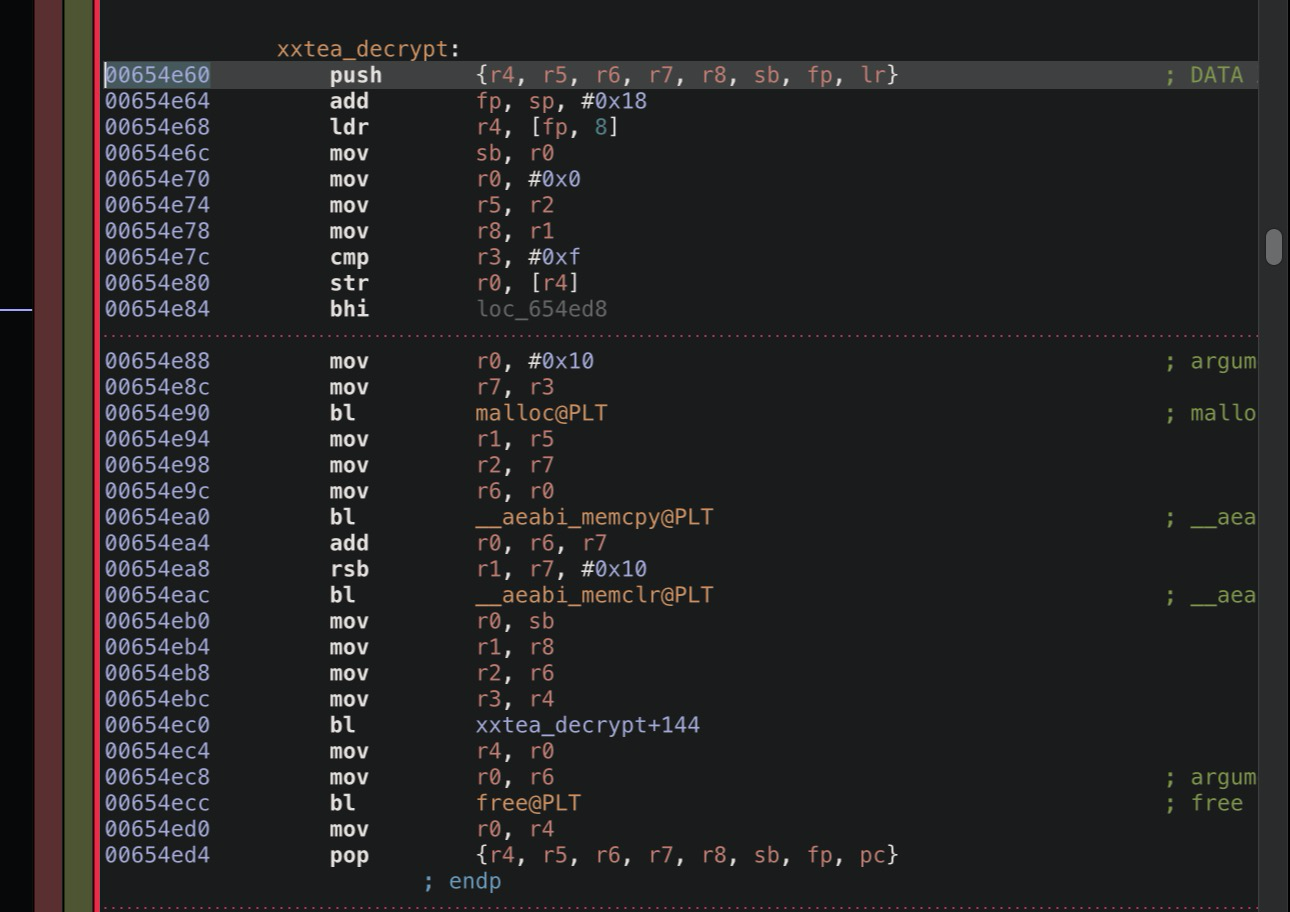Select address 00654e74

click(158, 205)
